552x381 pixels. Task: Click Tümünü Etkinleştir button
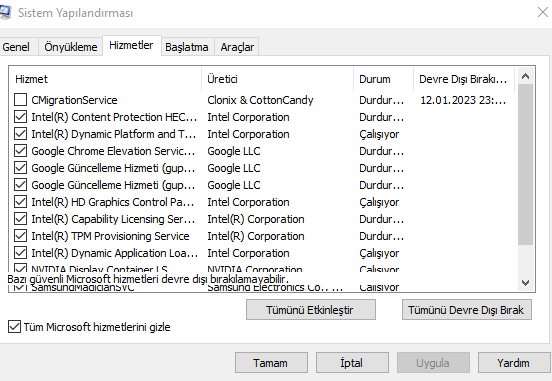(x=310, y=310)
